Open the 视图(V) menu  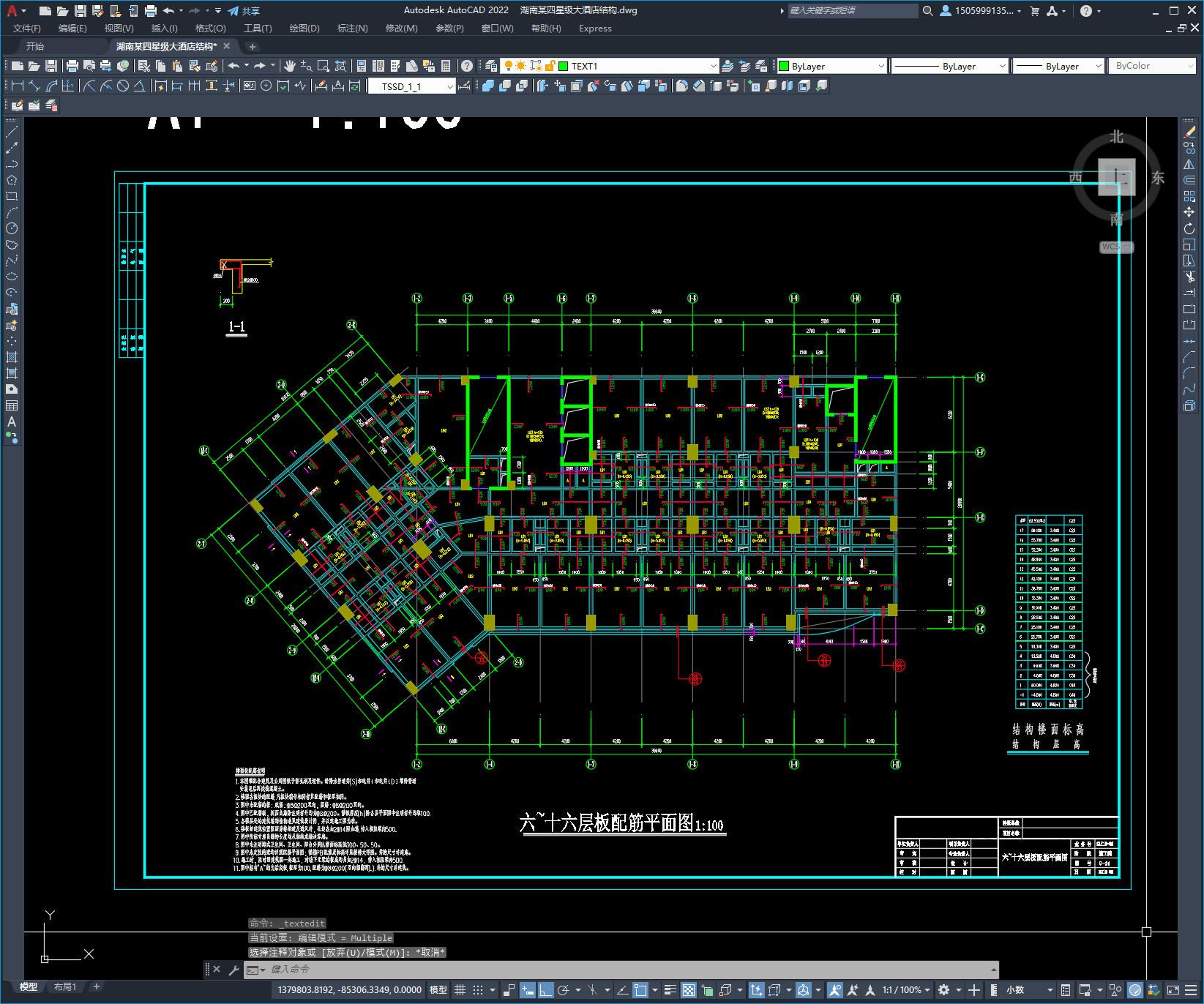tap(119, 29)
